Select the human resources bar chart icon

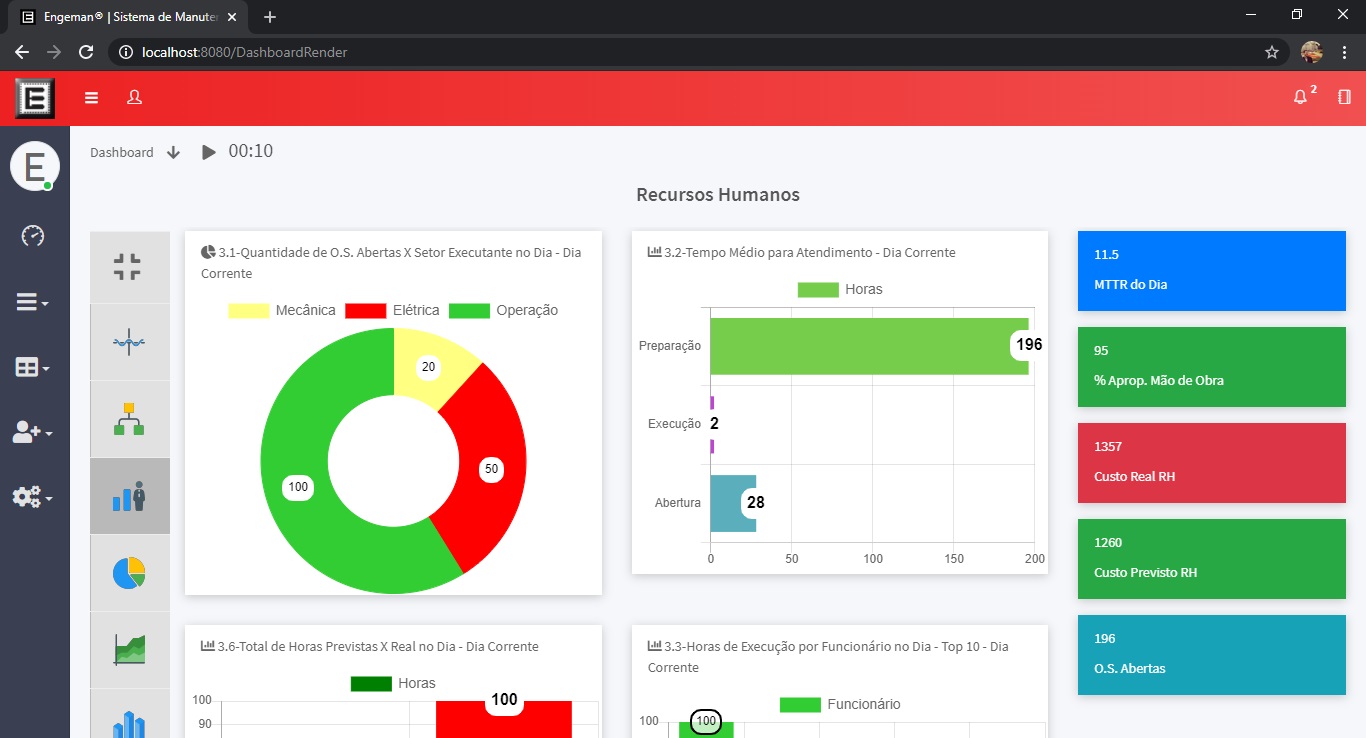click(129, 496)
